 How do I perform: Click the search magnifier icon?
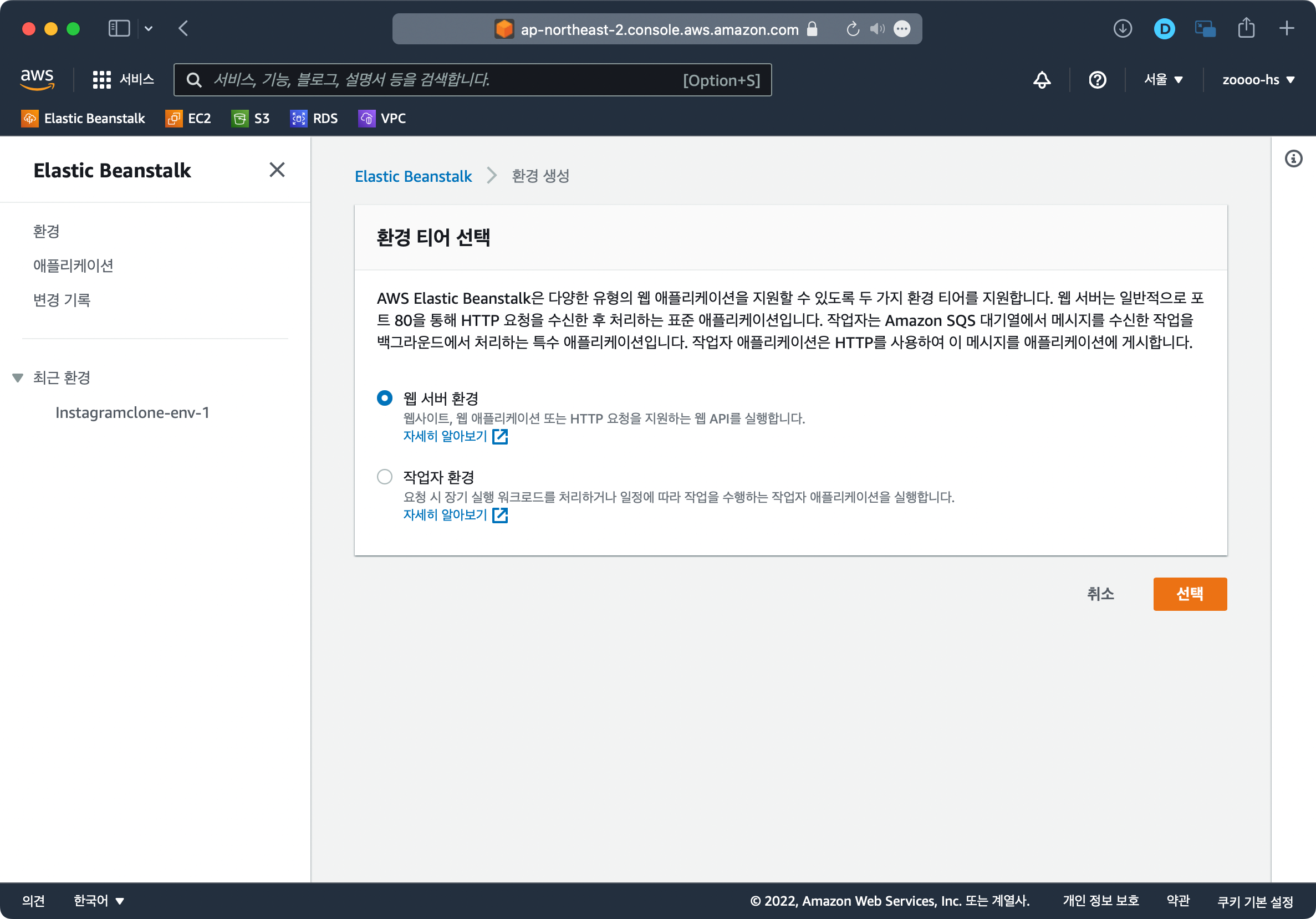[x=195, y=80]
